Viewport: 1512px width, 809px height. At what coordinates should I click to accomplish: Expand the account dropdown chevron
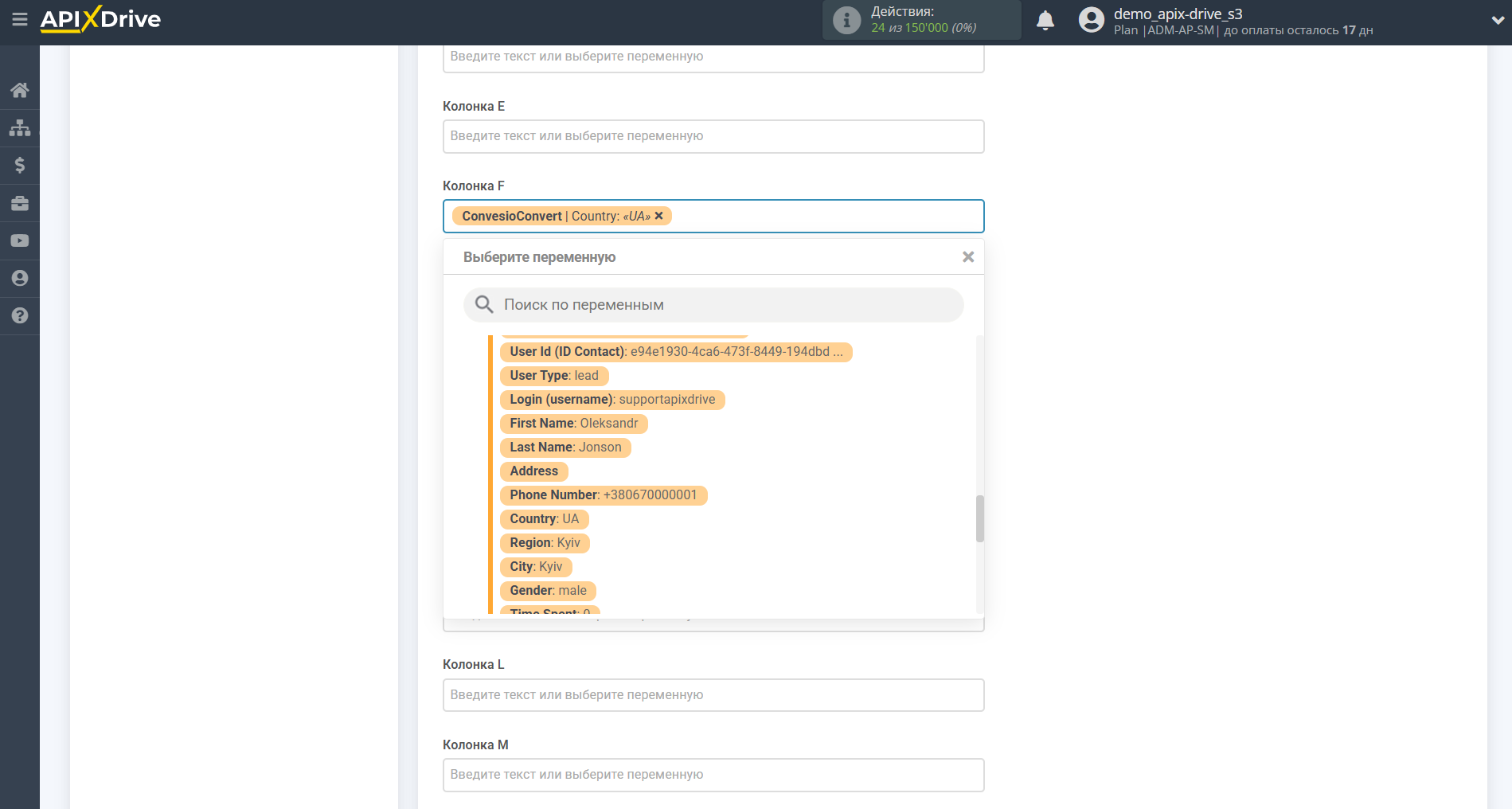1497,21
